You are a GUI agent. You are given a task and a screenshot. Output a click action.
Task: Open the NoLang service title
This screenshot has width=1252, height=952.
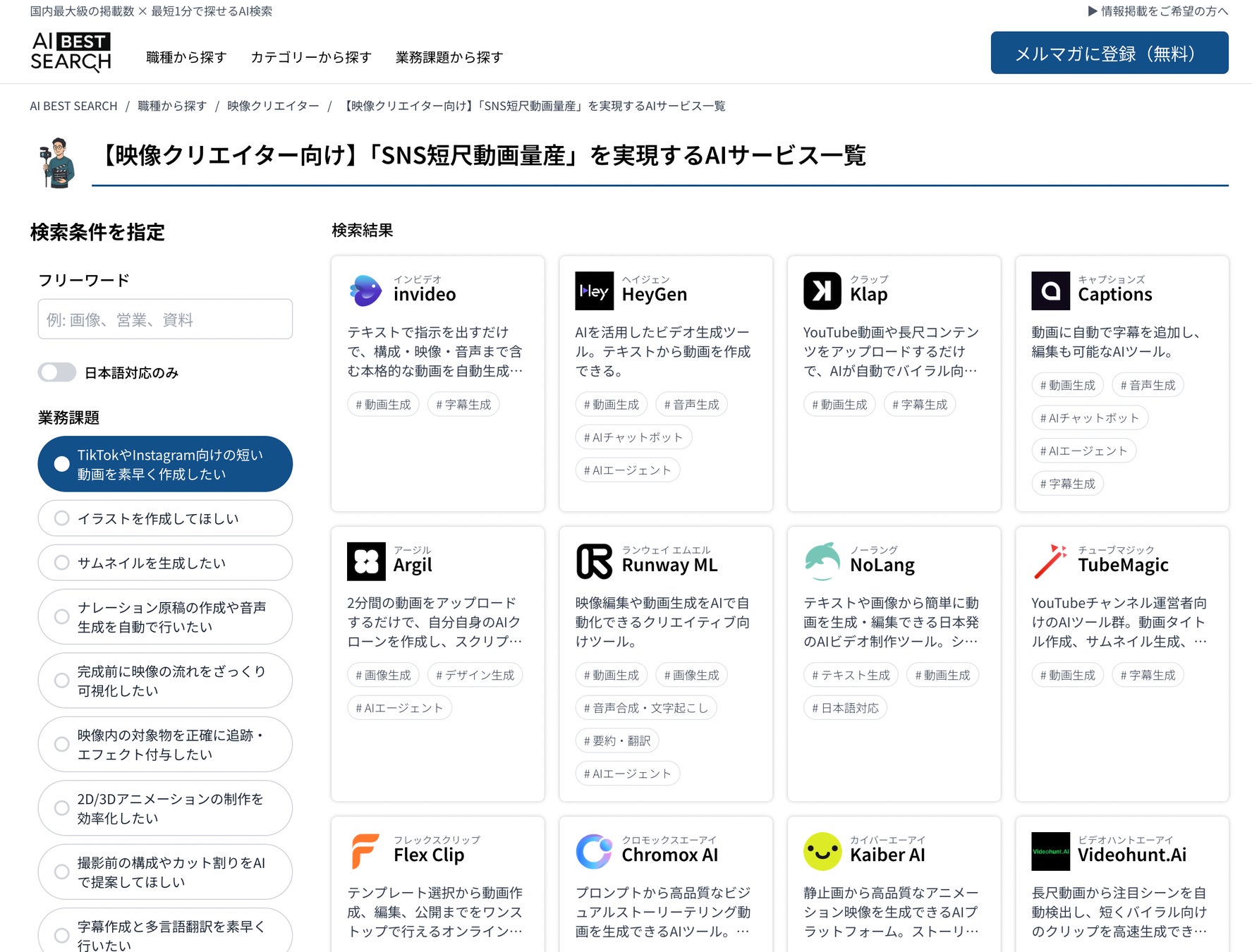pos(882,566)
